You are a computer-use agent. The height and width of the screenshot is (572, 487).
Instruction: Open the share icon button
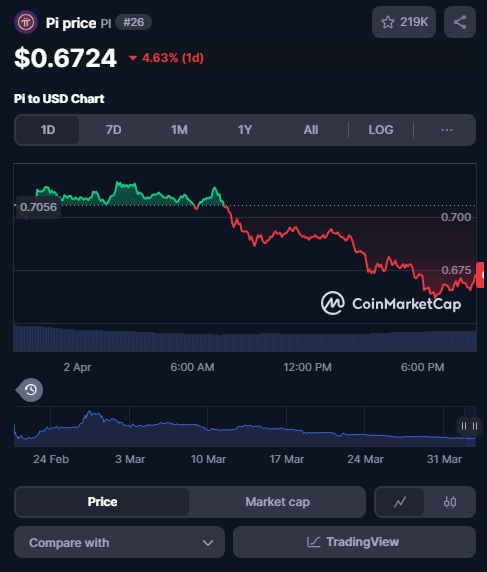pos(460,22)
